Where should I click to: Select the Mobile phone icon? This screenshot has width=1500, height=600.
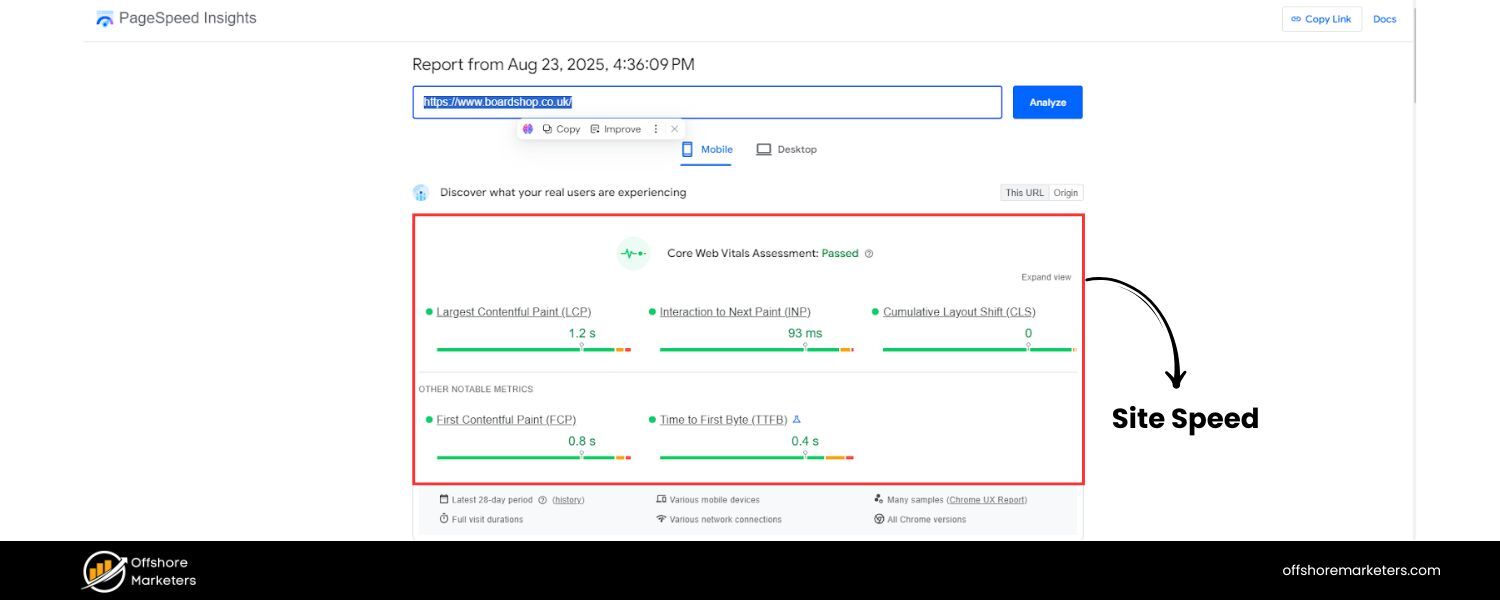(x=687, y=148)
